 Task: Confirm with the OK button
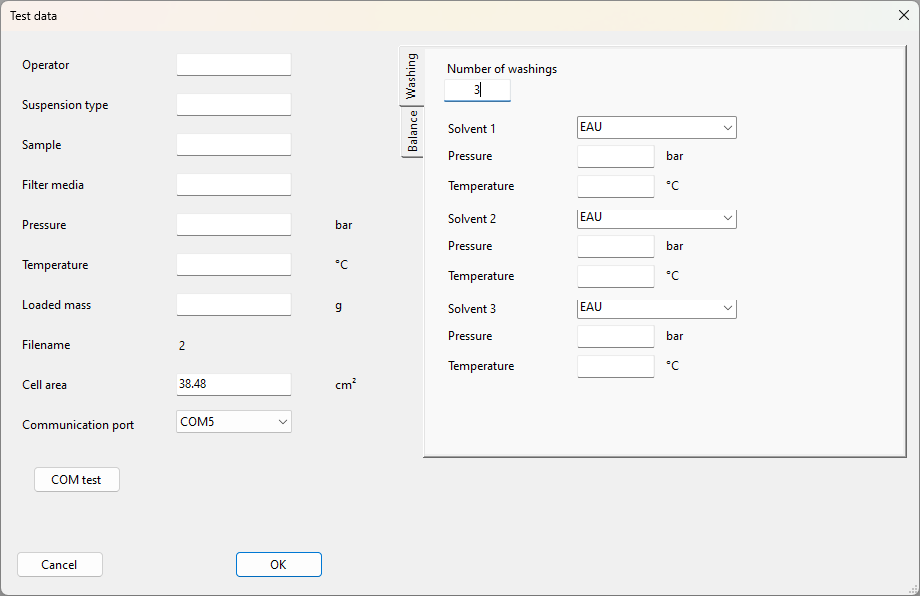279,564
